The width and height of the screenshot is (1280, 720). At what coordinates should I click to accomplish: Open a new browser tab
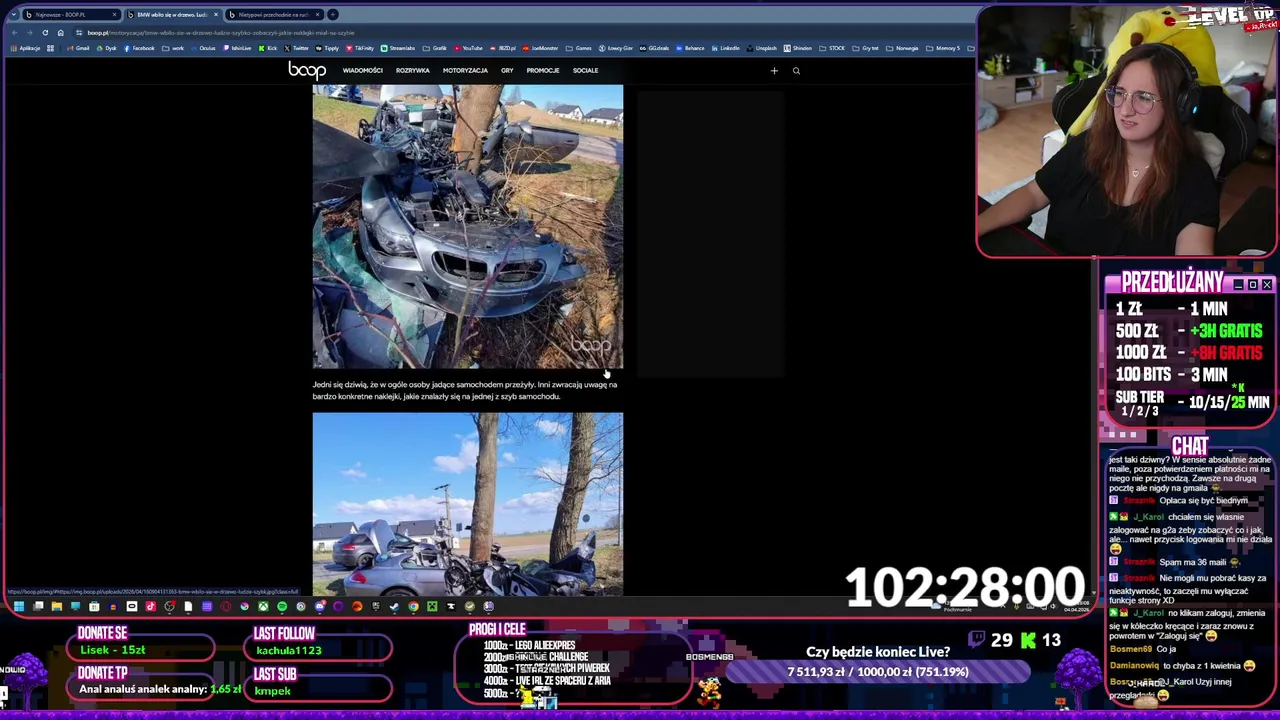333,15
